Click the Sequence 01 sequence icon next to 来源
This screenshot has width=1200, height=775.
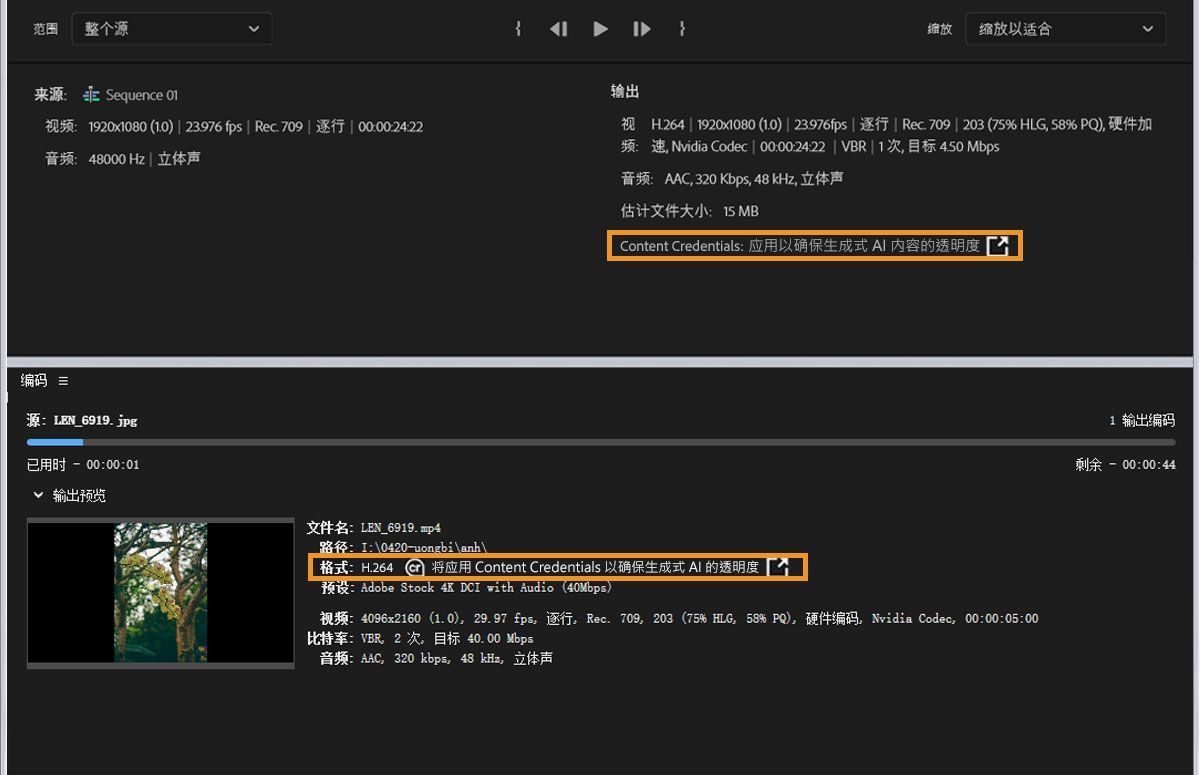point(92,94)
